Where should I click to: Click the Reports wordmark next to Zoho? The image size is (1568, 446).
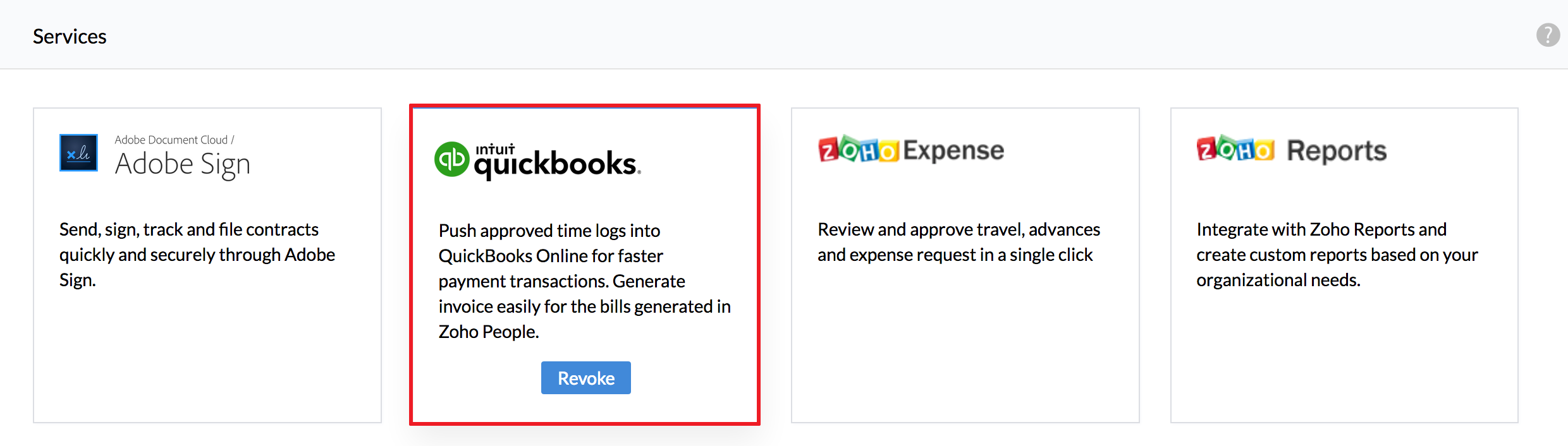tap(1337, 150)
